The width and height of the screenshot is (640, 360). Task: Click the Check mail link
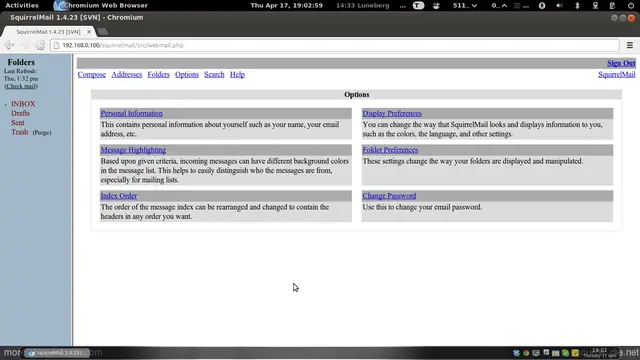[21, 86]
